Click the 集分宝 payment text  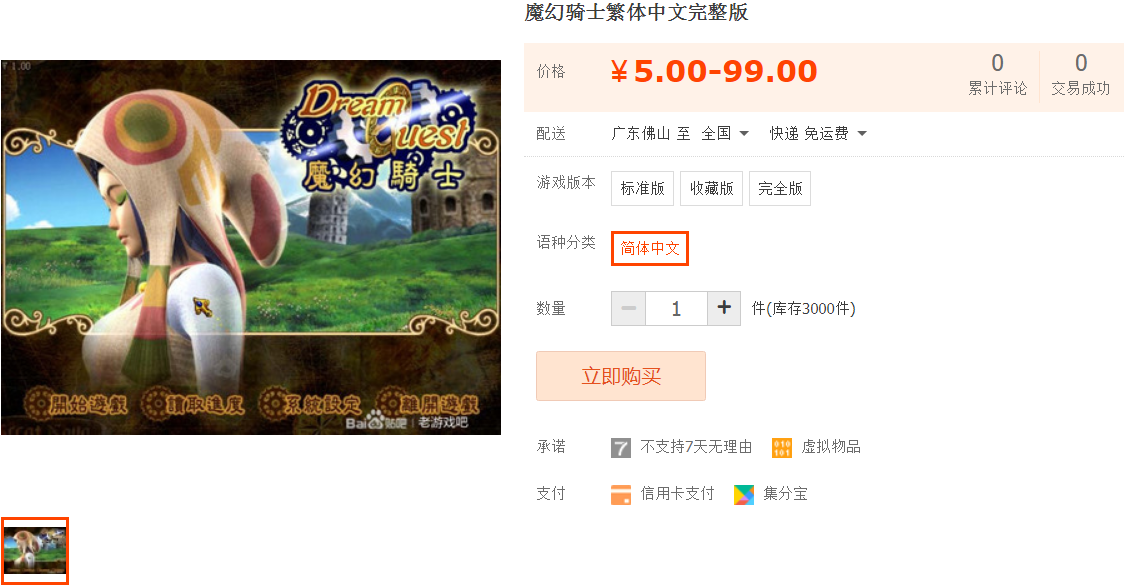point(785,494)
